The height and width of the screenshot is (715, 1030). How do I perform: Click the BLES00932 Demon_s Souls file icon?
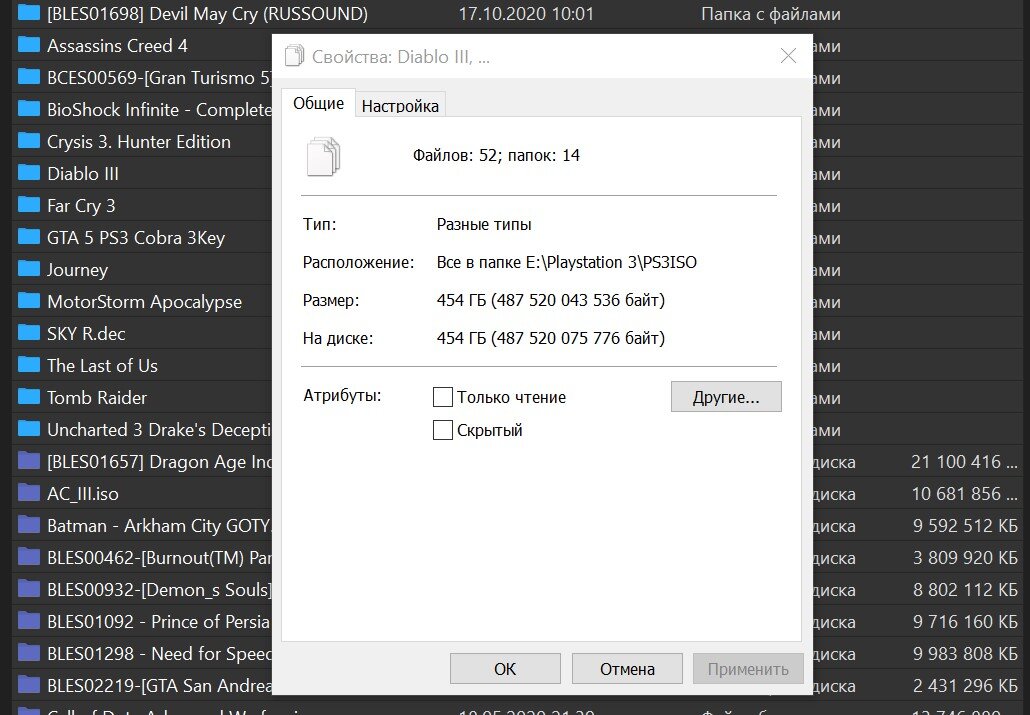tap(28, 589)
